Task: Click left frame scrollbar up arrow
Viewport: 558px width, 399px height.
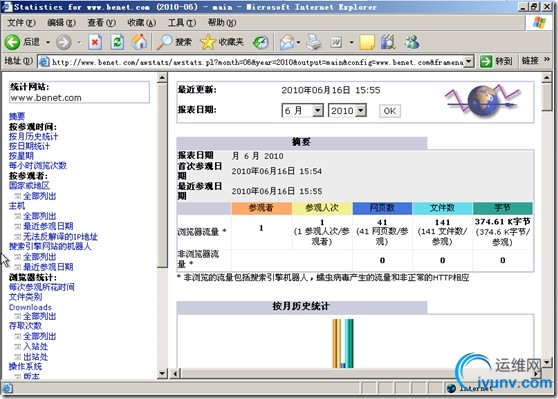Action: tap(162, 77)
